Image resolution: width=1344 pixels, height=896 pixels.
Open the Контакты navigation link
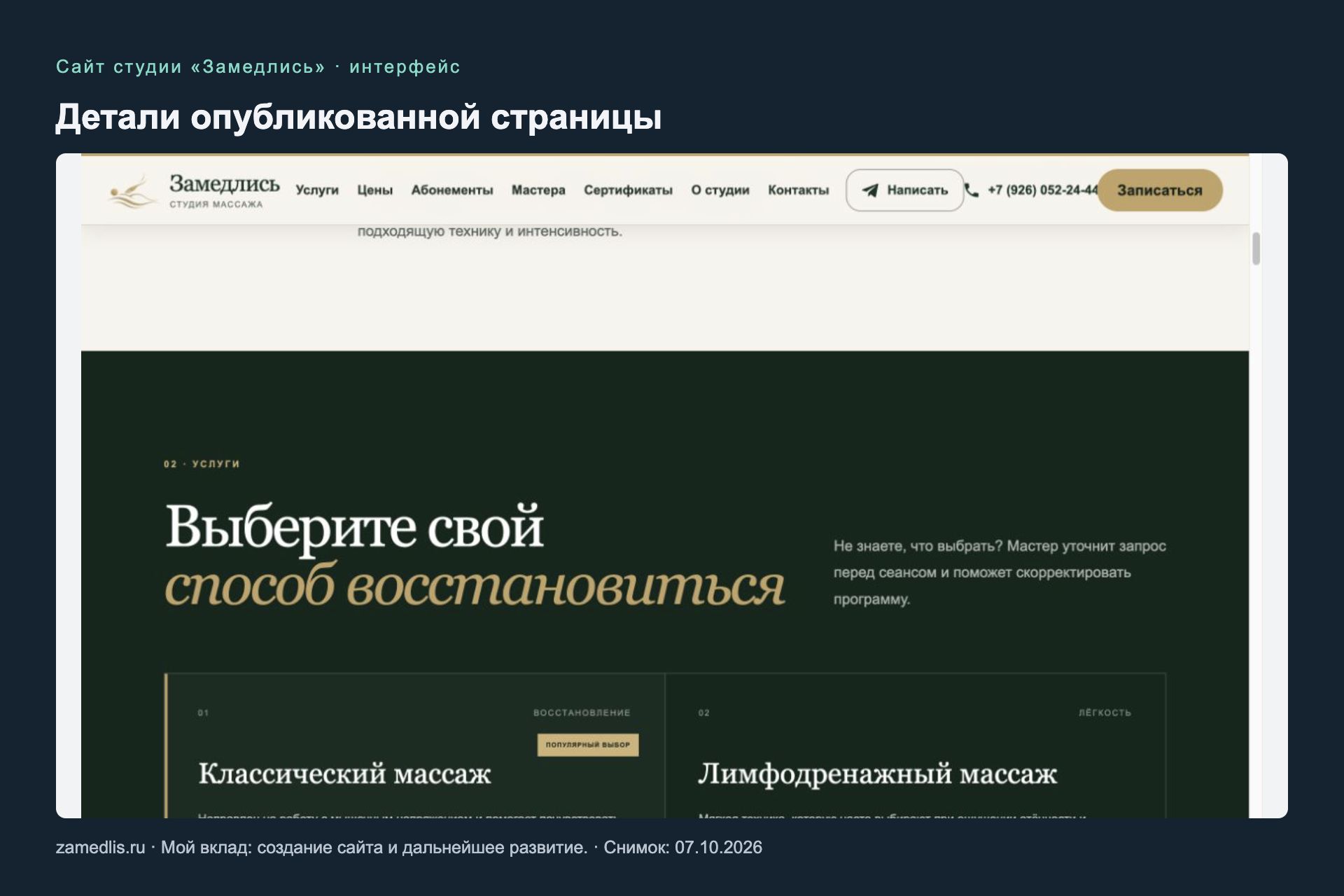799,190
